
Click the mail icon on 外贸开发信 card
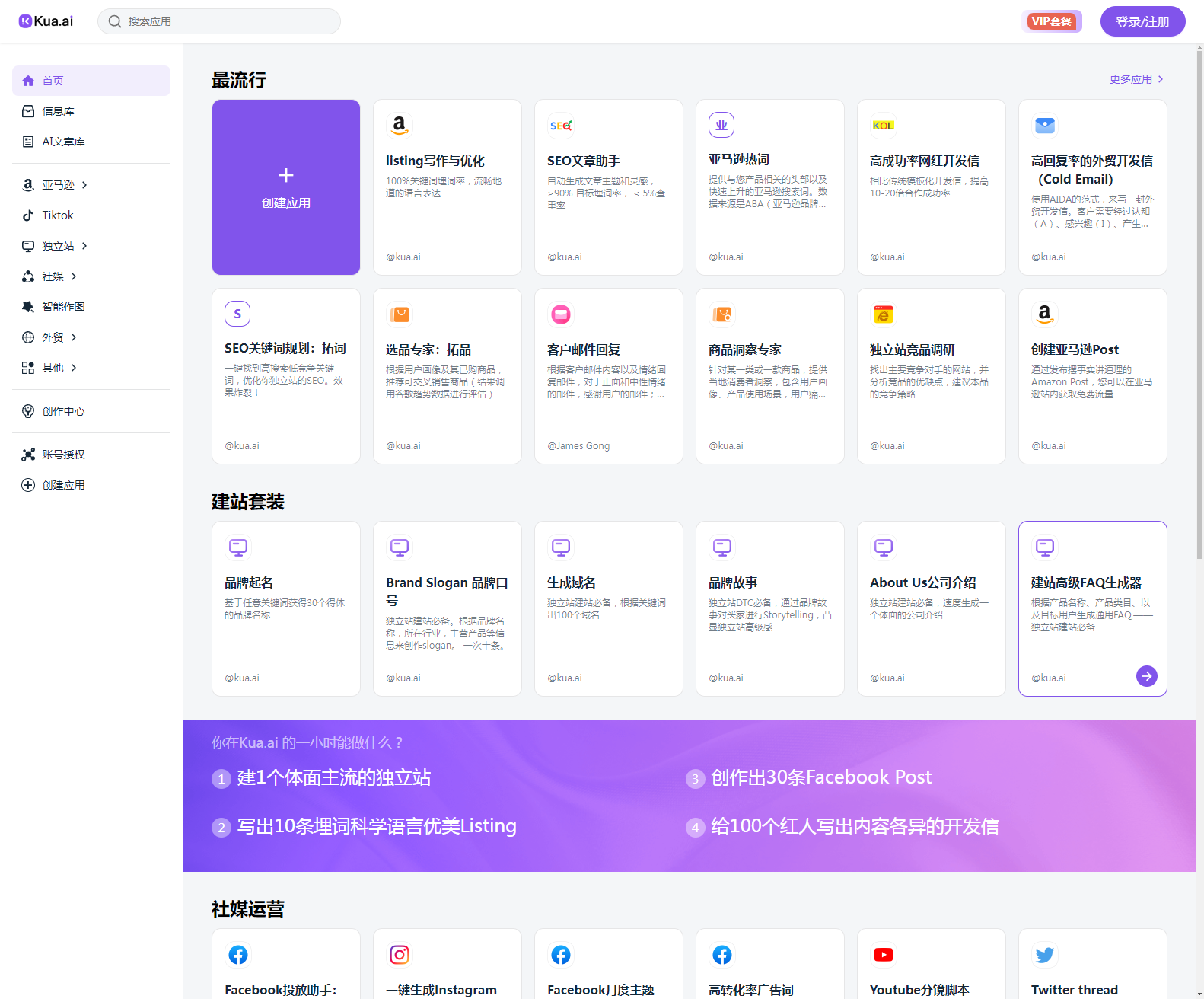coord(1044,125)
